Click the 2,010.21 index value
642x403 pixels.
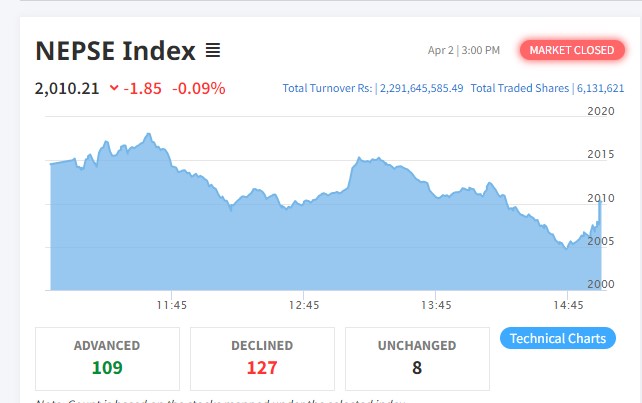pos(67,88)
